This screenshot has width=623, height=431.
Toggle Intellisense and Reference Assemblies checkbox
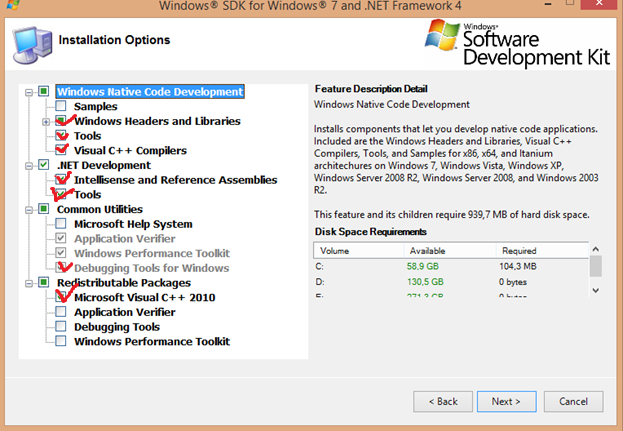coord(61,180)
